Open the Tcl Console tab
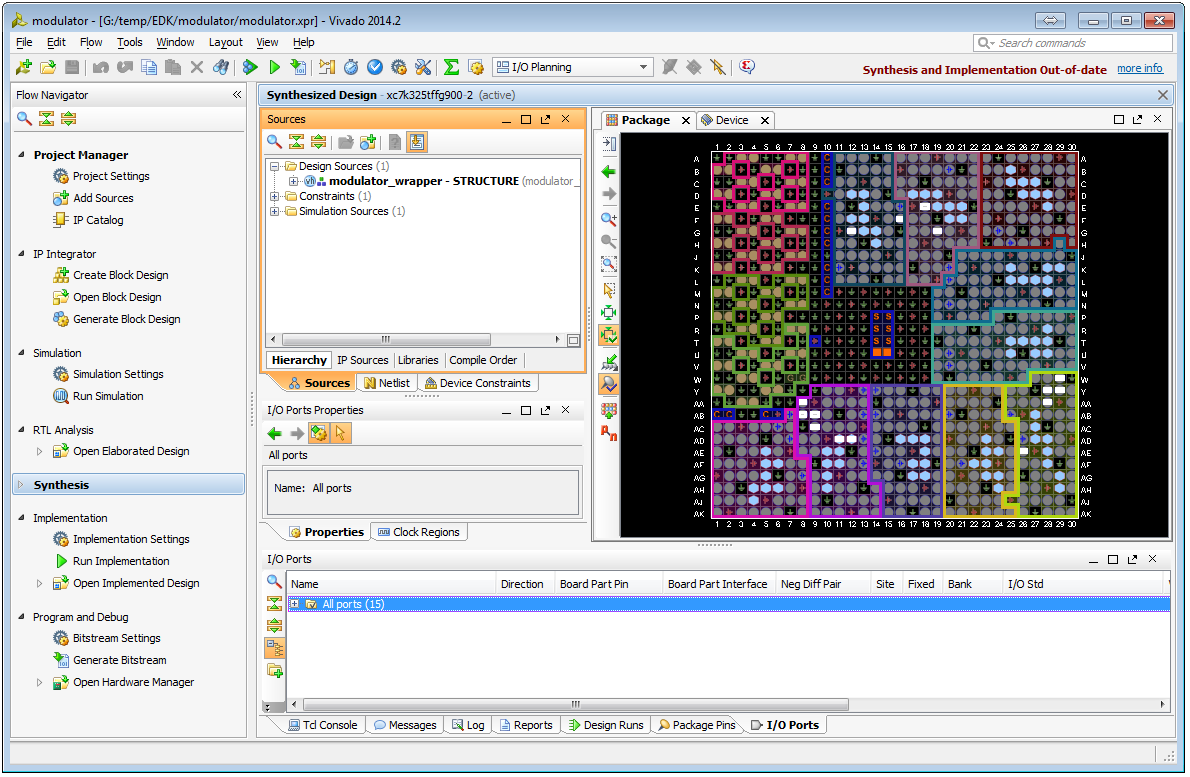This screenshot has width=1190, height=777. pyautogui.click(x=323, y=725)
